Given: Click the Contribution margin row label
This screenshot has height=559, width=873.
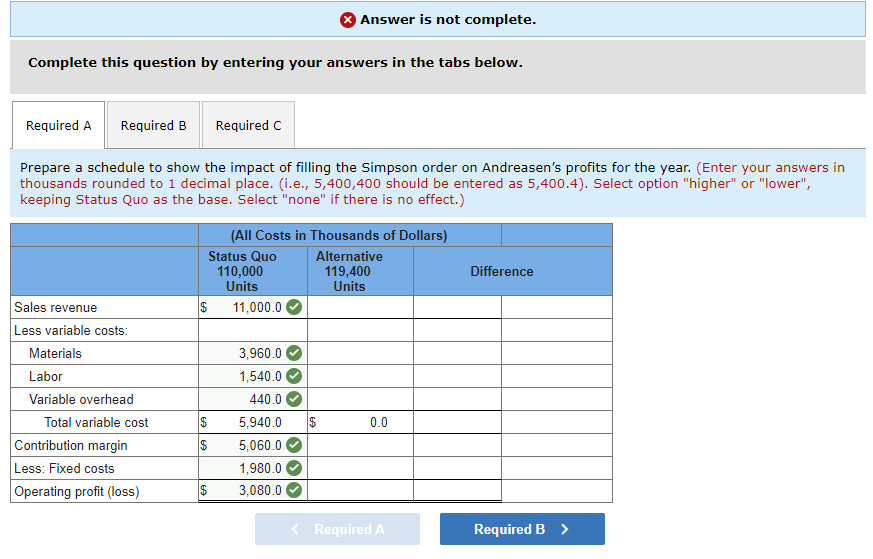Looking at the screenshot, I should 71,445.
